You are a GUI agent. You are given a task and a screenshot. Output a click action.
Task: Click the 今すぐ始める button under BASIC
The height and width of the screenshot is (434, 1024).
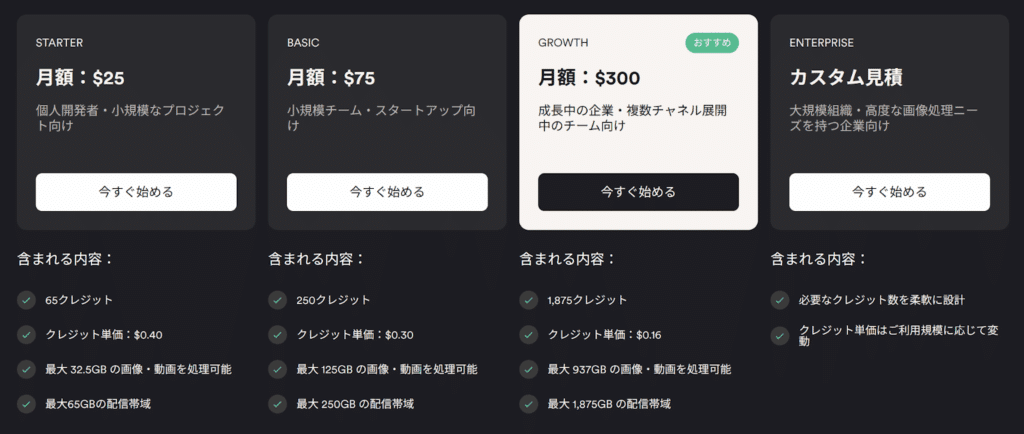point(387,192)
